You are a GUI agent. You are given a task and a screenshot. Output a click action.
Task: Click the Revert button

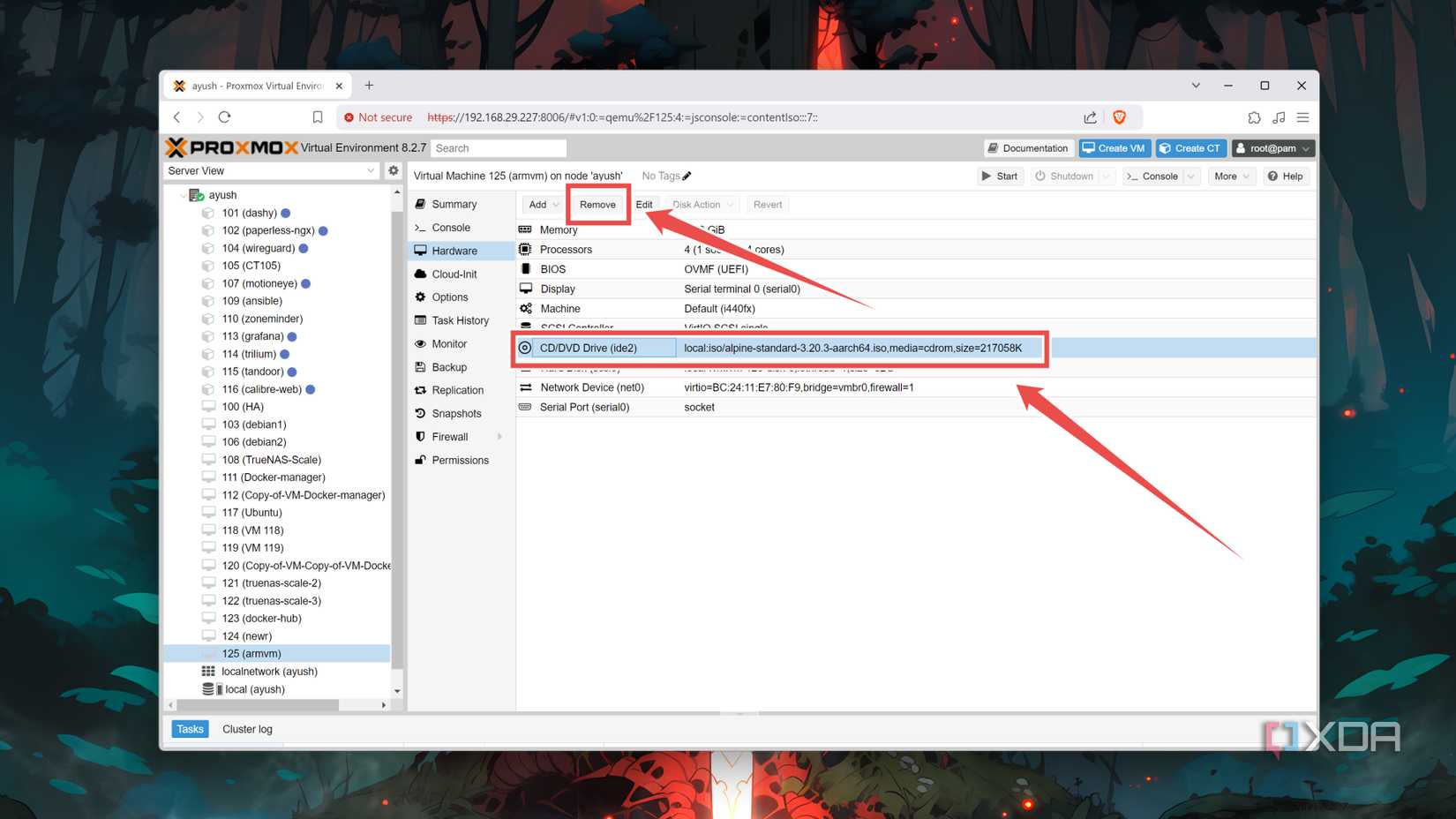point(768,205)
